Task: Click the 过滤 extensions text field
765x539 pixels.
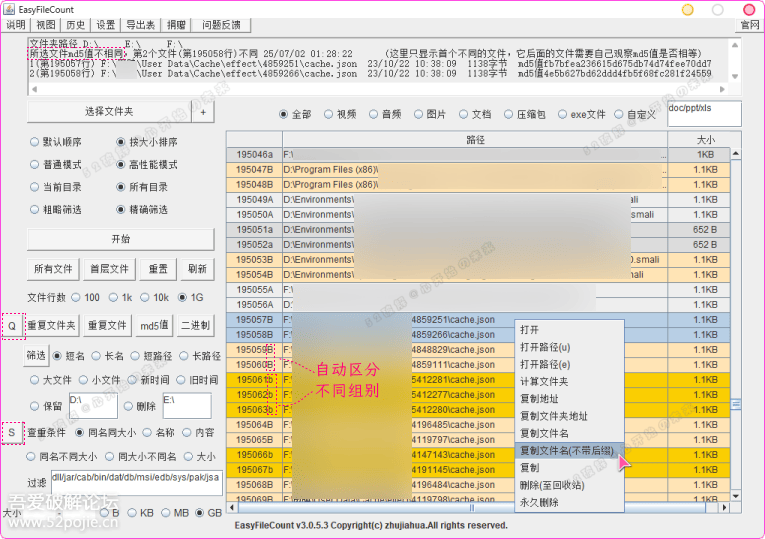Action: [137, 483]
